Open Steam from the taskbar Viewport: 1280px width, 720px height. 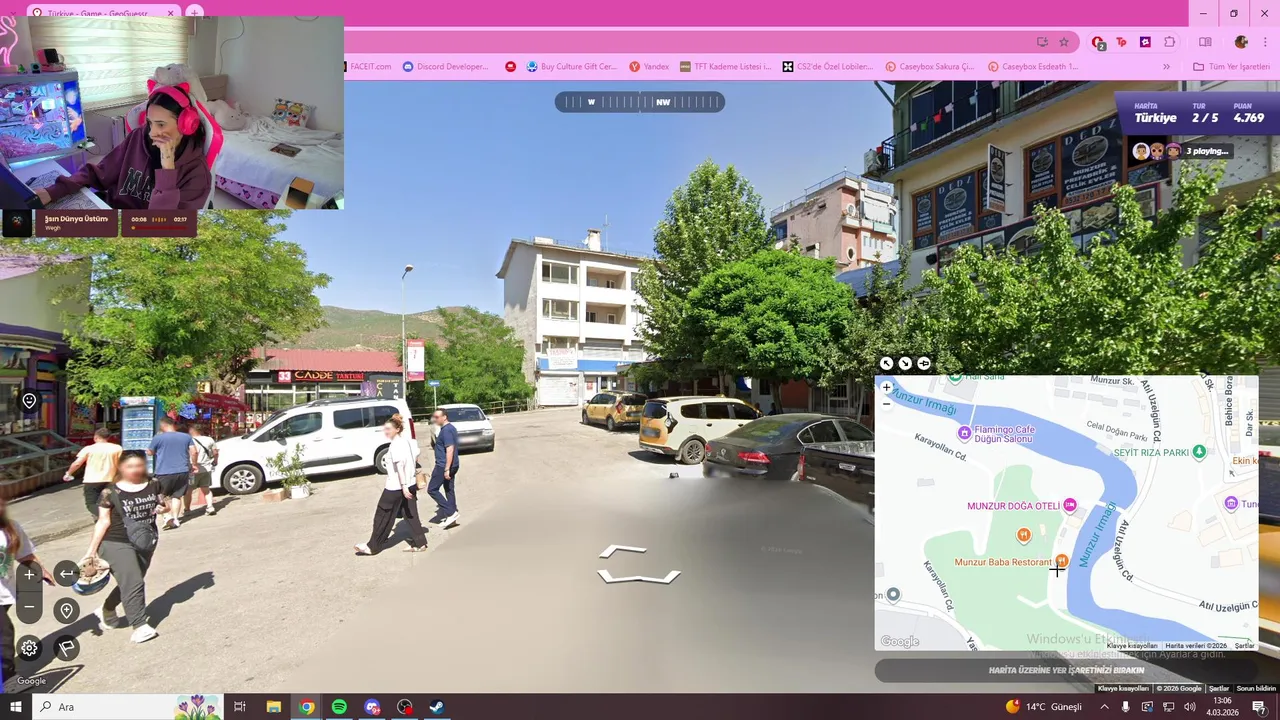point(437,707)
